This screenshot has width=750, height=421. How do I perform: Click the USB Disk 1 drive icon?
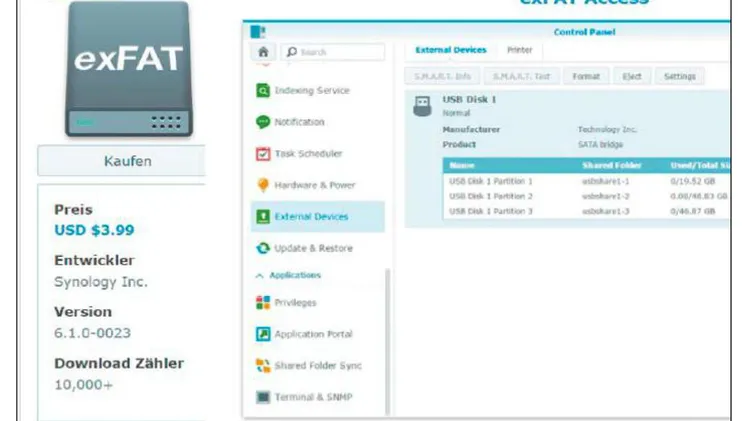click(422, 106)
